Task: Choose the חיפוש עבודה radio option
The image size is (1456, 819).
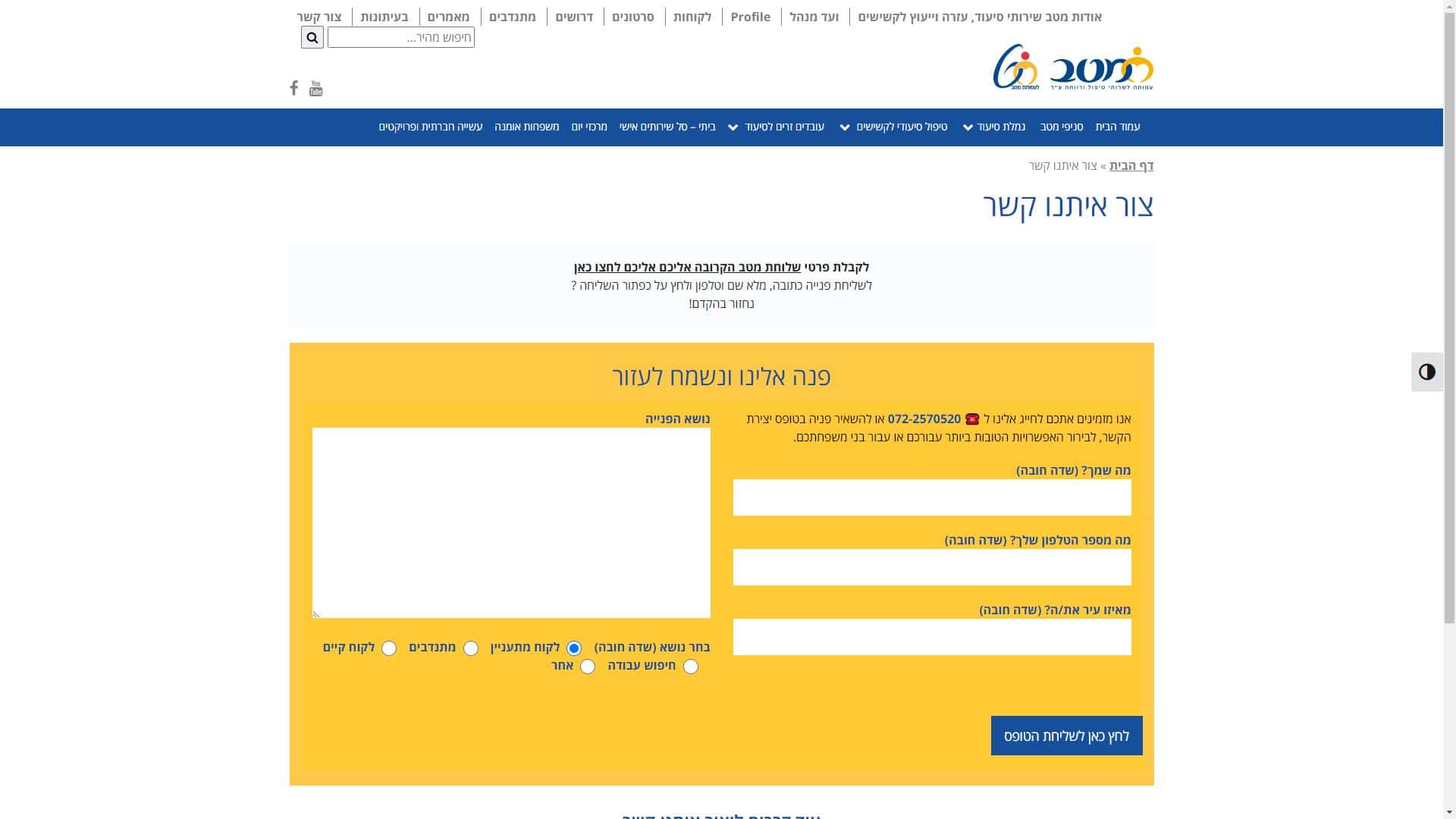Action: pyautogui.click(x=690, y=667)
